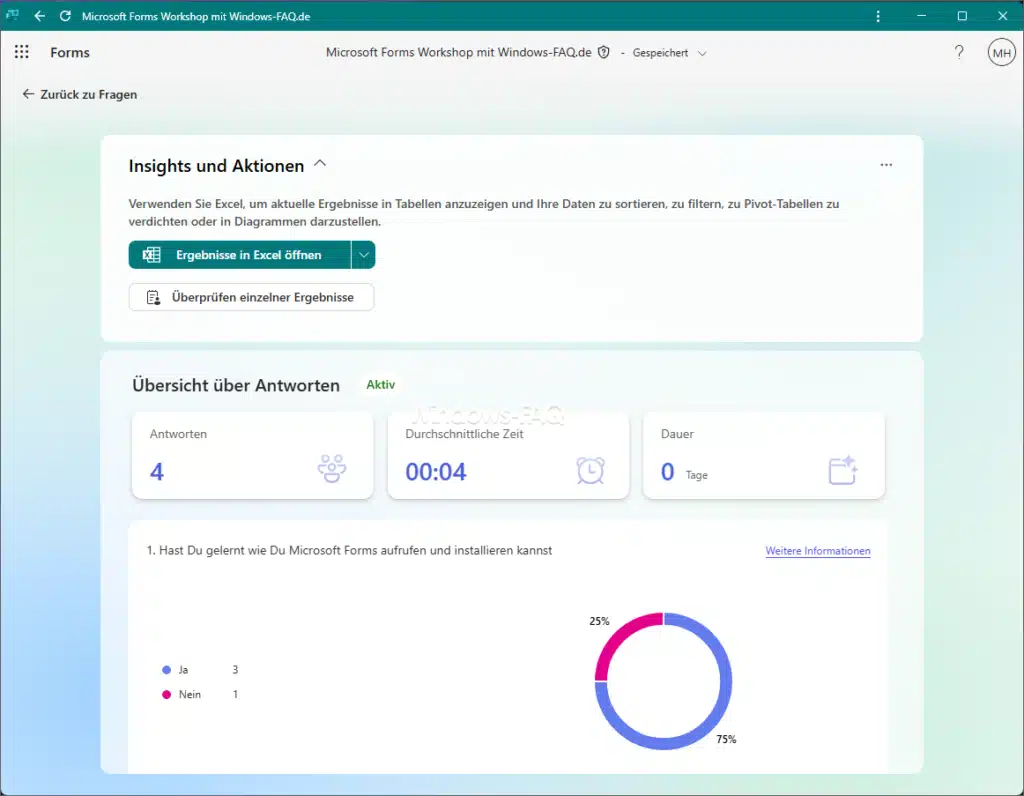1024x796 pixels.
Task: Click the Aktiv status label
Action: 381,385
